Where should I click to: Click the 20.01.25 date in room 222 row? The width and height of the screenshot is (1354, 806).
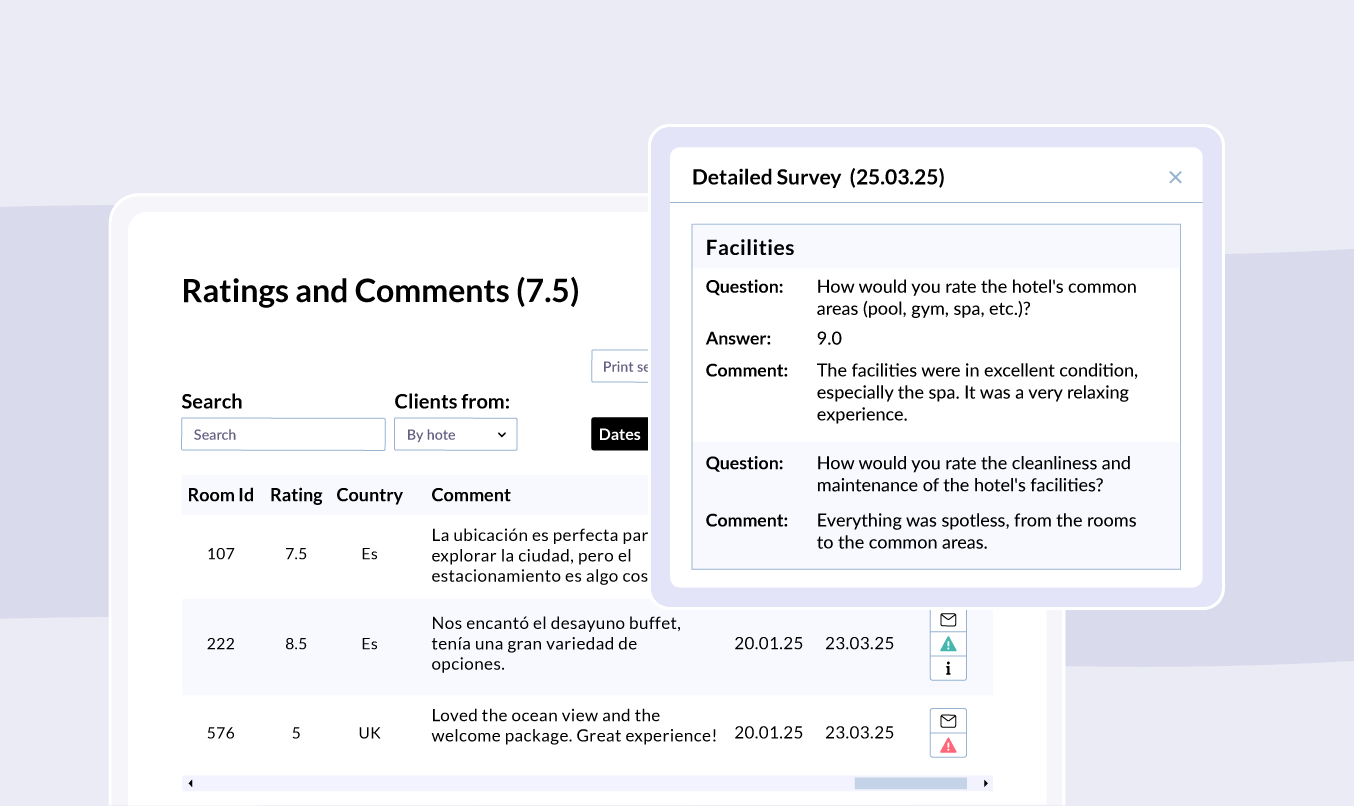point(769,644)
